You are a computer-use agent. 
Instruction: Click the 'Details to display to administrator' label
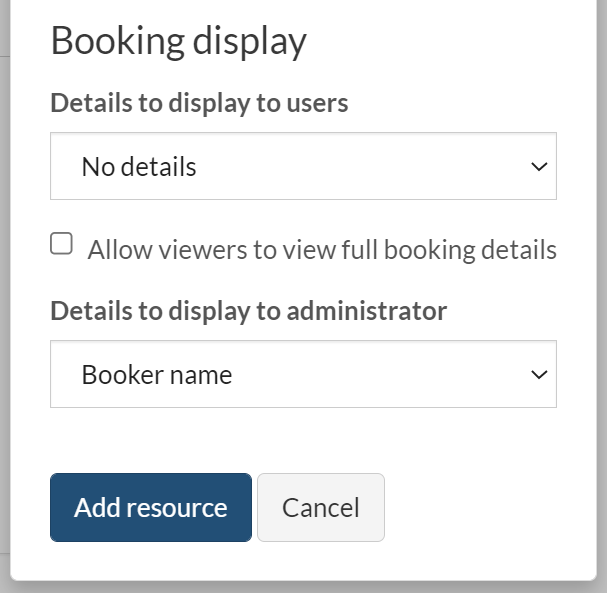[x=248, y=311]
